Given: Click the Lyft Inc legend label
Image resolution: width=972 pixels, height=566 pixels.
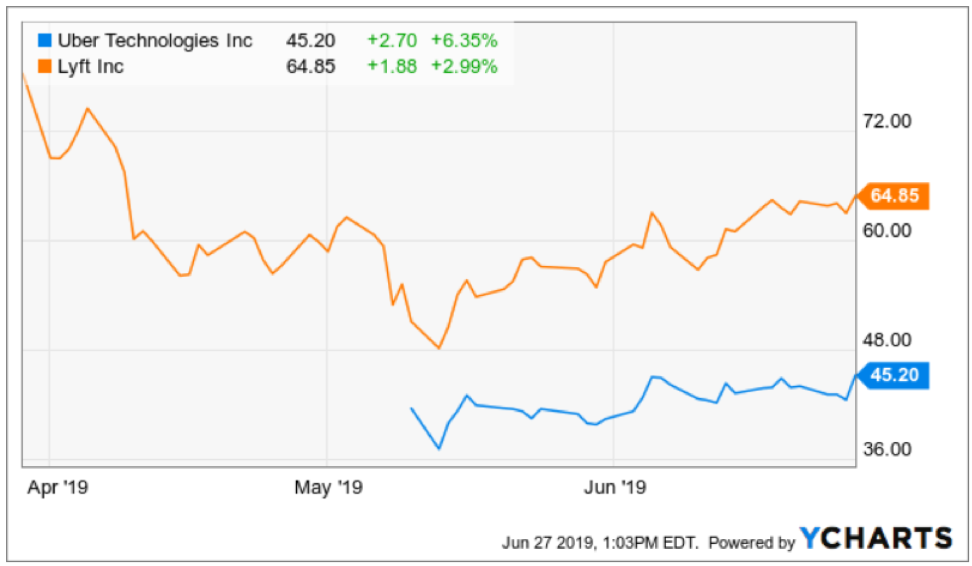Looking at the screenshot, I should [93, 67].
